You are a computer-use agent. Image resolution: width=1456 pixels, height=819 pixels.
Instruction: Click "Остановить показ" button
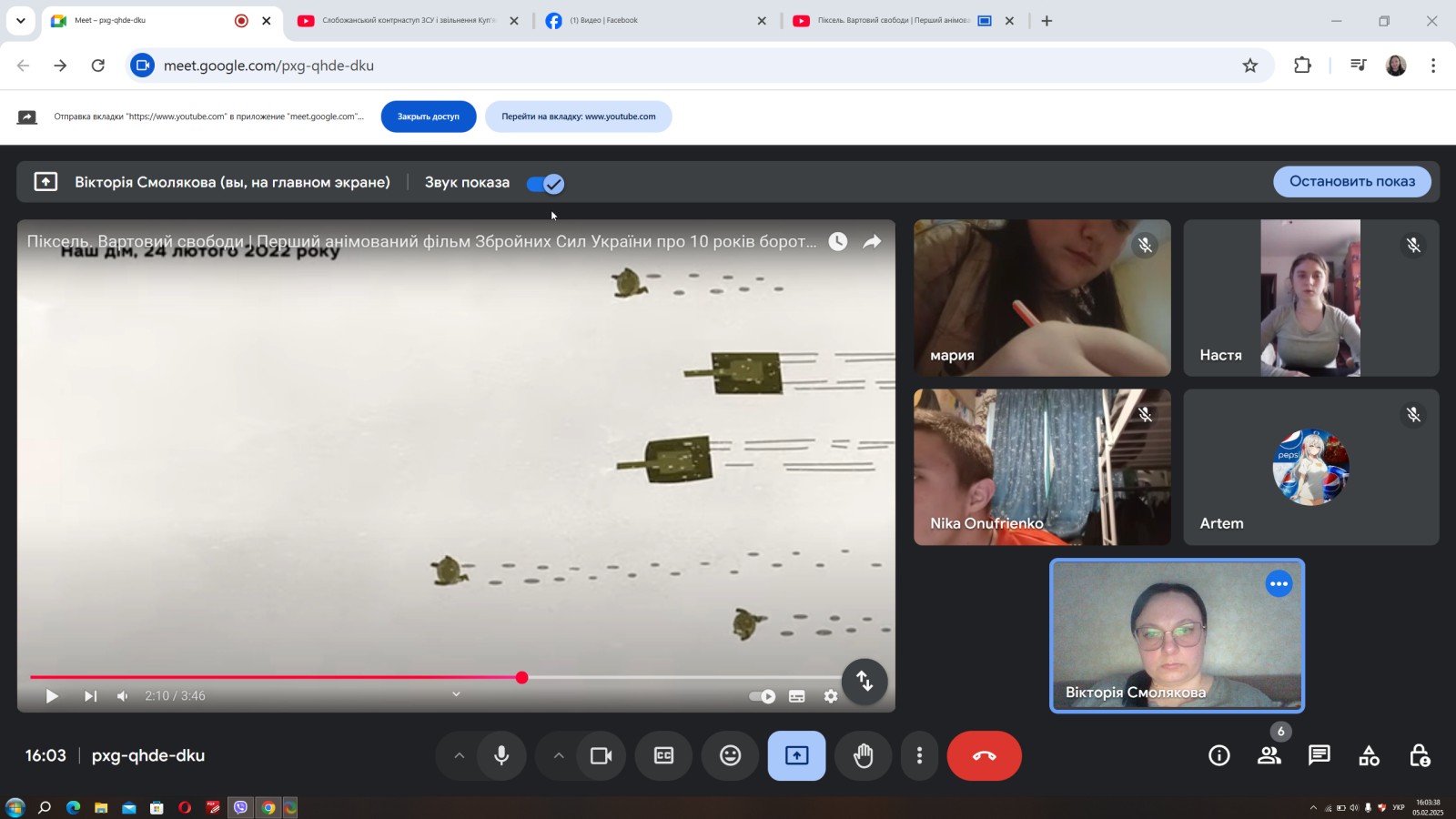click(1352, 181)
